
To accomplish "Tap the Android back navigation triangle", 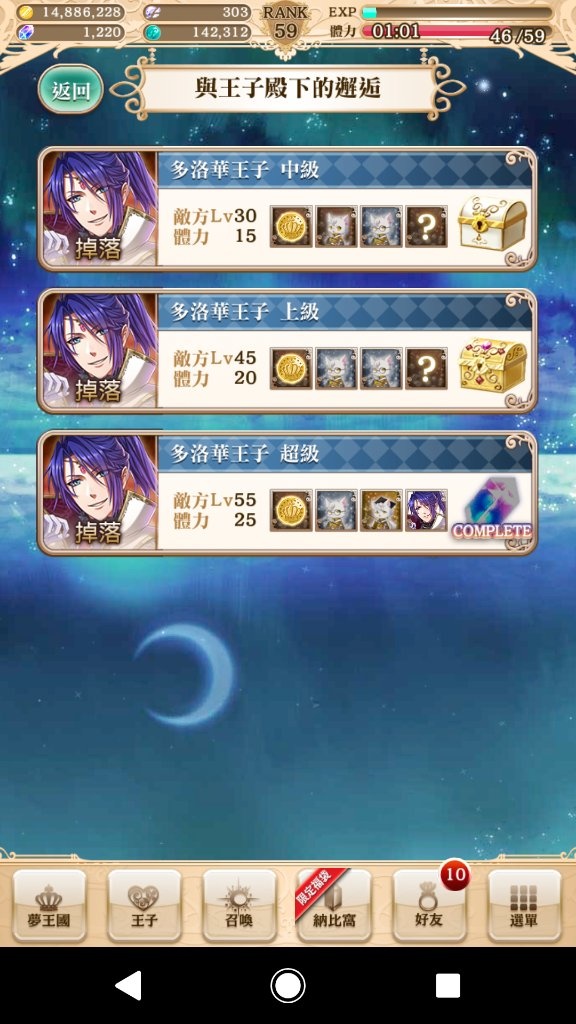I will click(x=129, y=985).
